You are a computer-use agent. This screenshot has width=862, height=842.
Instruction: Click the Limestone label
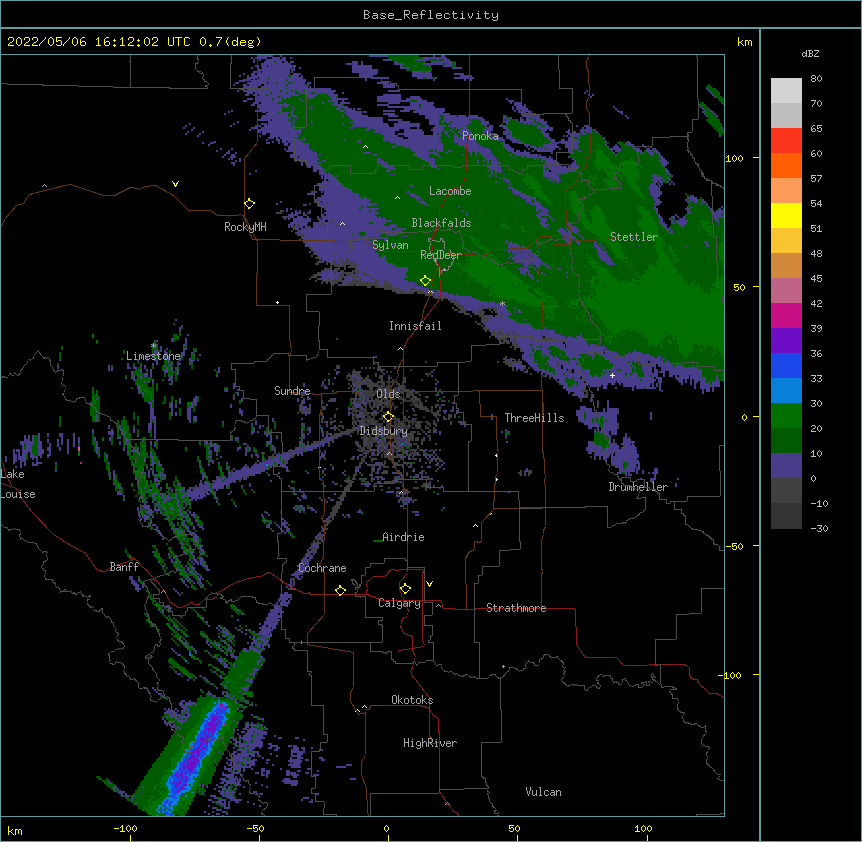click(x=153, y=356)
